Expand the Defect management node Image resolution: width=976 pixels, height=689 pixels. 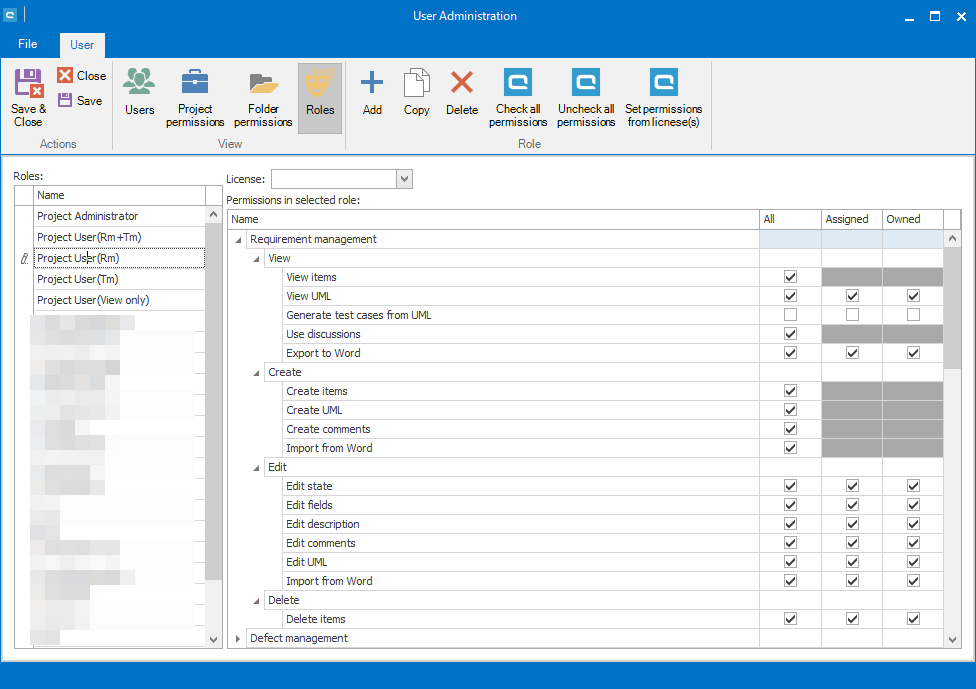(238, 638)
